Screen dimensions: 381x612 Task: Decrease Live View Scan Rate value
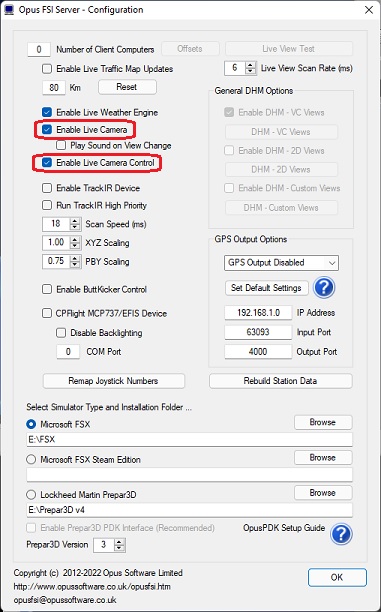(250, 71)
